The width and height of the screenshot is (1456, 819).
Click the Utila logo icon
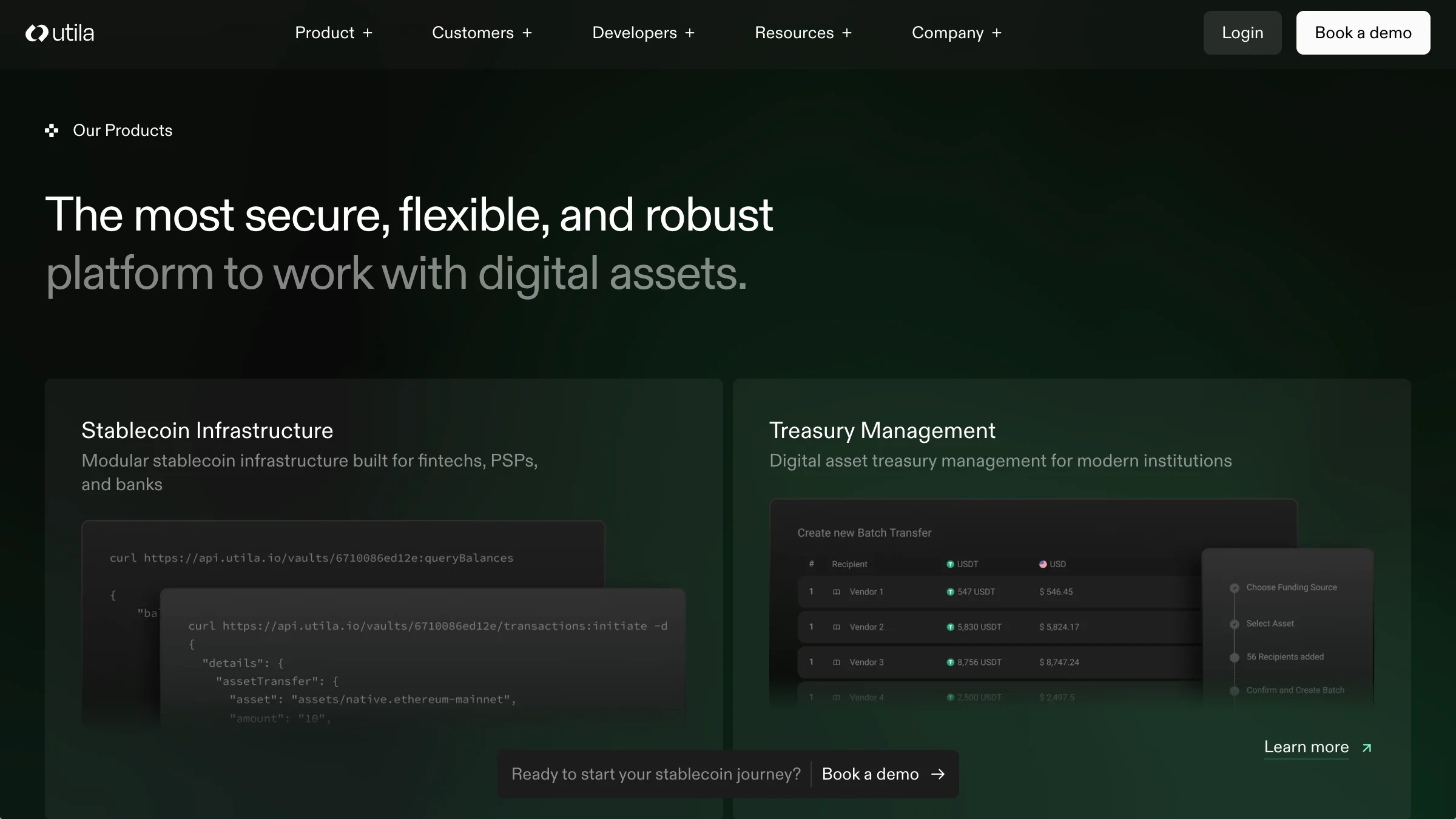click(36, 33)
